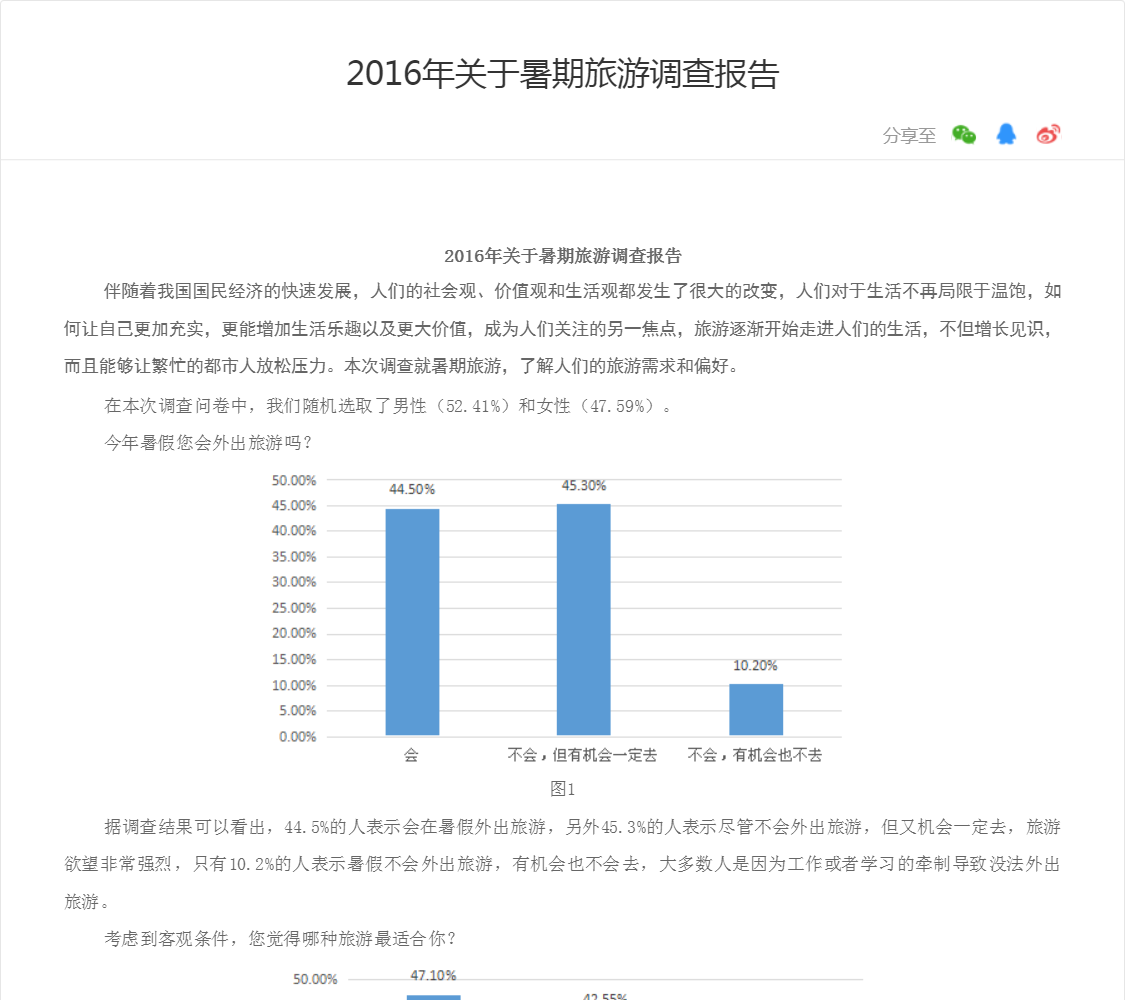Share the report to QQ

(x=1006, y=134)
